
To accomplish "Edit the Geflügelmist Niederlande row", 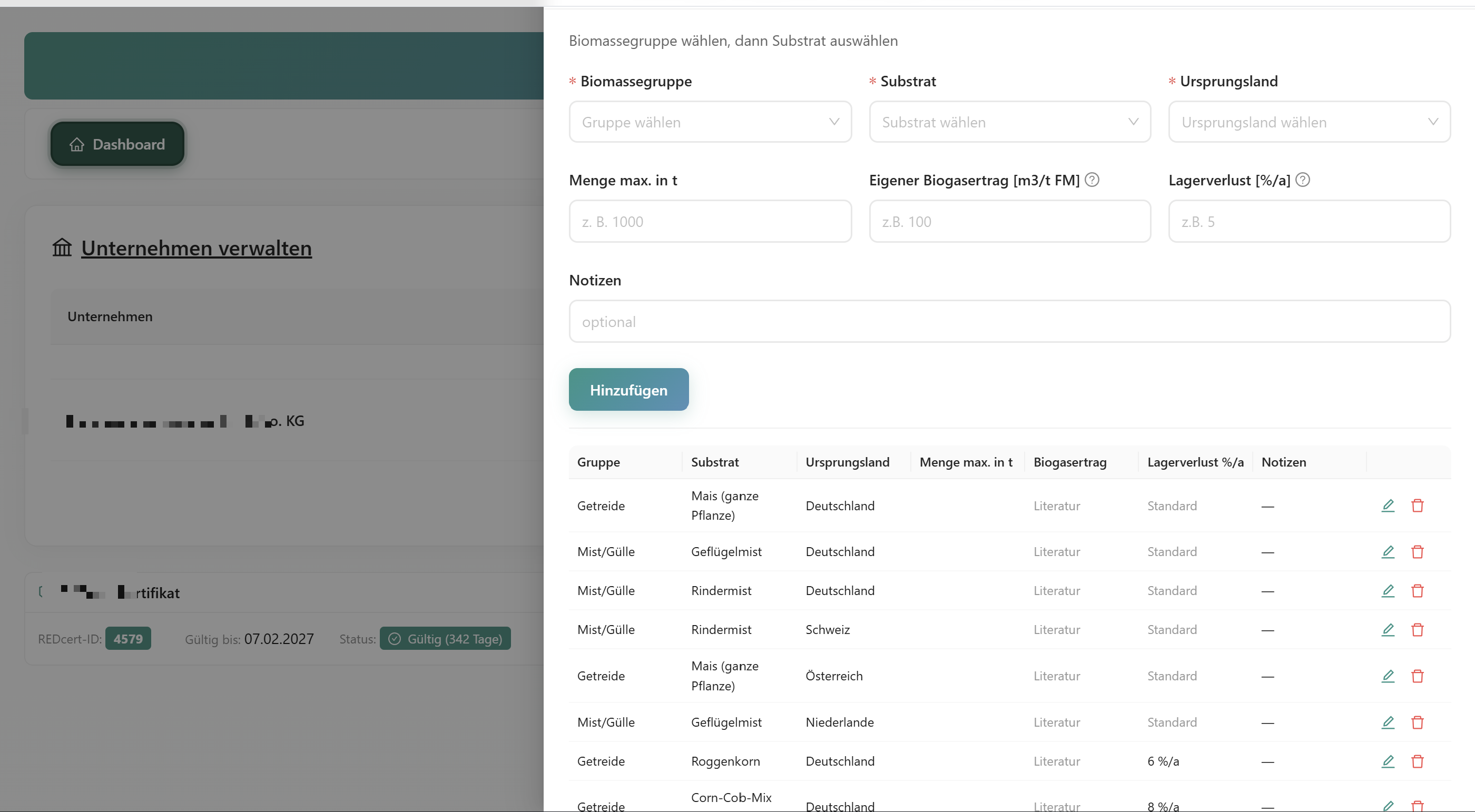I will coord(1388,722).
